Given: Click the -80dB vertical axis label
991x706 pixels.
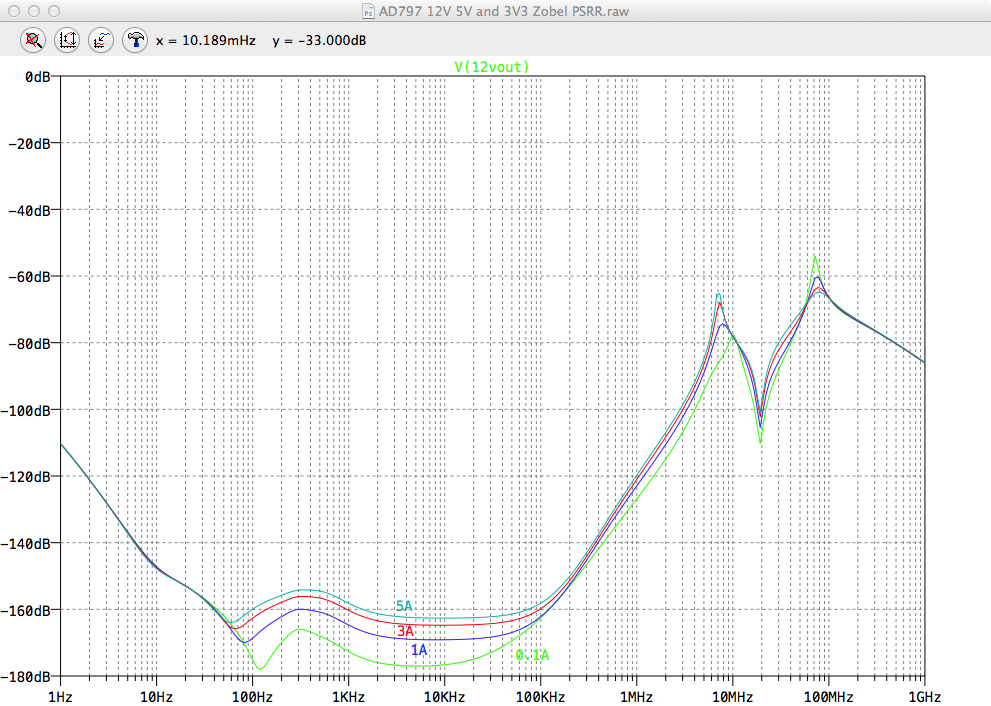Looking at the screenshot, I should 29,344.
